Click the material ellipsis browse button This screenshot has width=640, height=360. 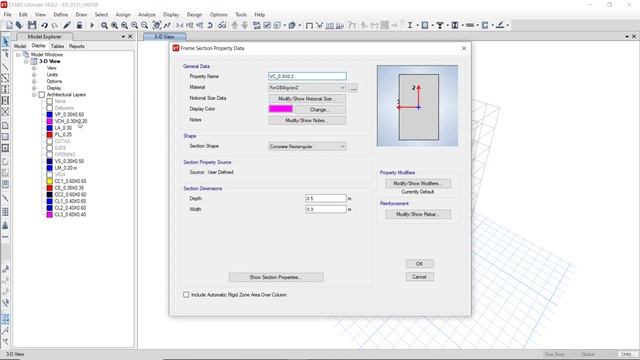pos(353,88)
